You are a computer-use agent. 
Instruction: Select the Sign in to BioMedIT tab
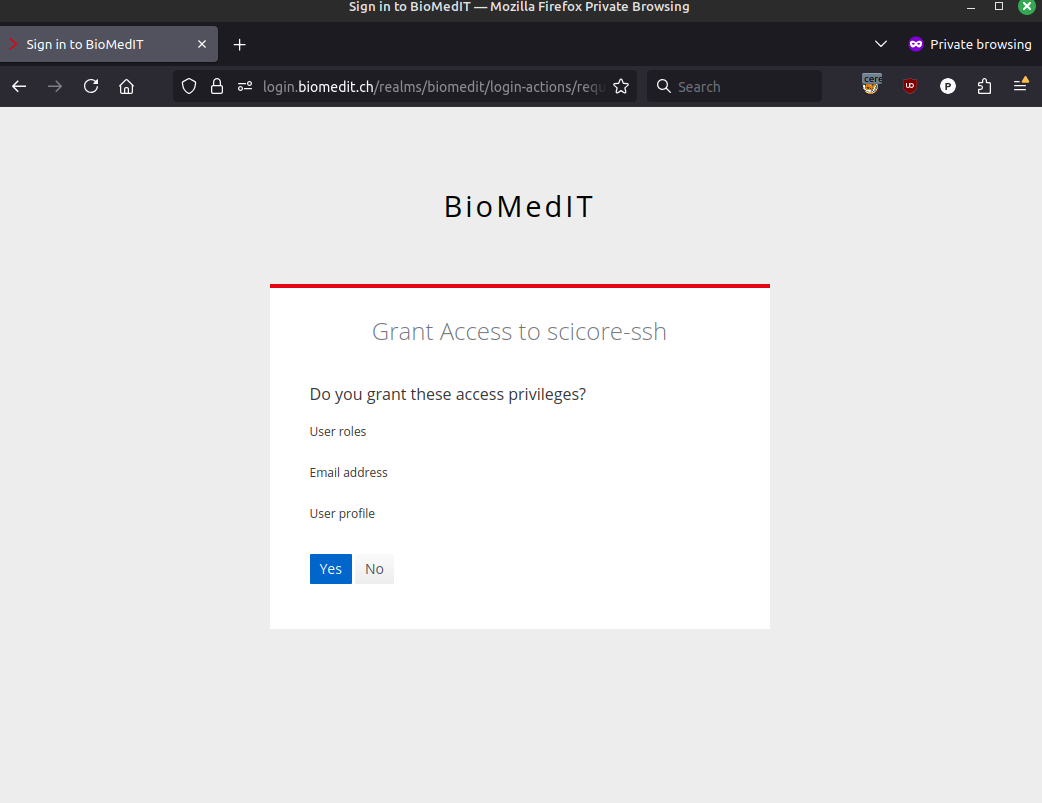pyautogui.click(x=100, y=45)
